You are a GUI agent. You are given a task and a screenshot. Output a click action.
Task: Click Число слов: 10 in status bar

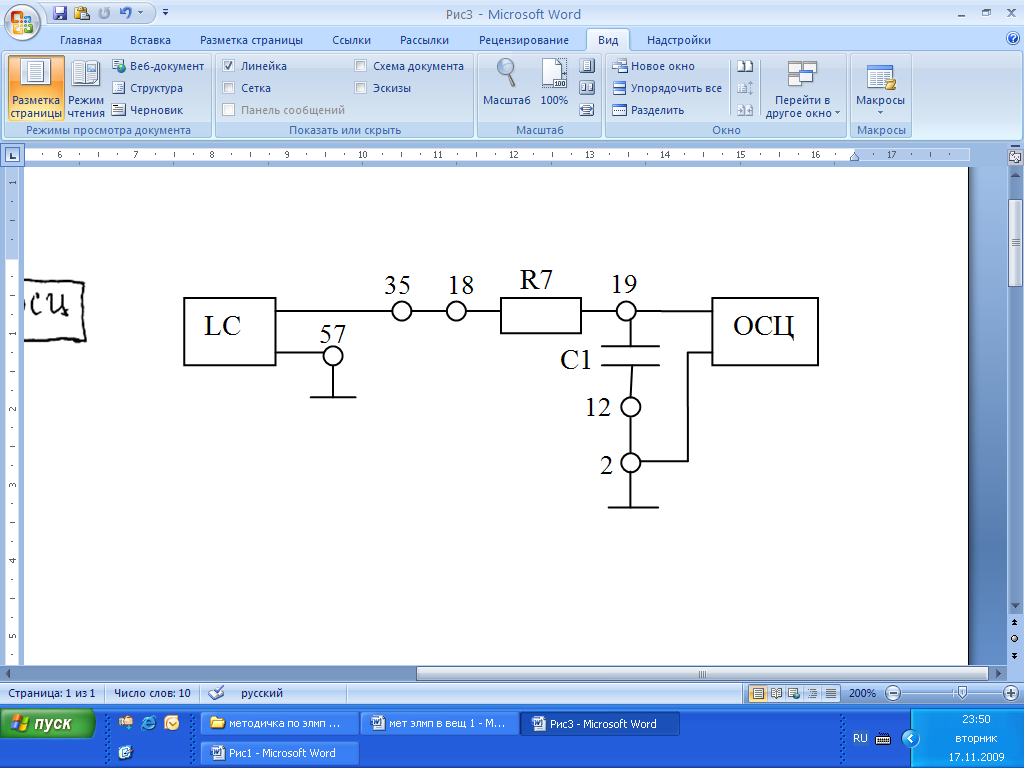(152, 694)
